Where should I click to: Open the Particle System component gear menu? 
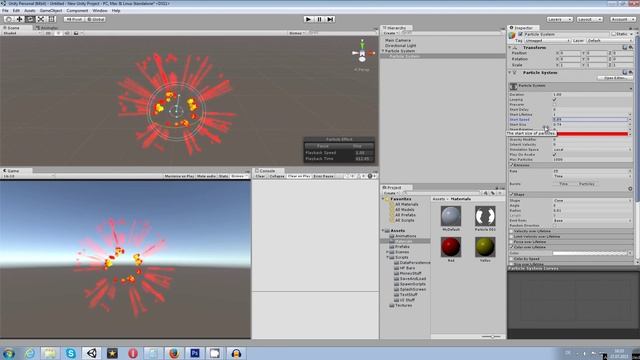tap(631, 72)
